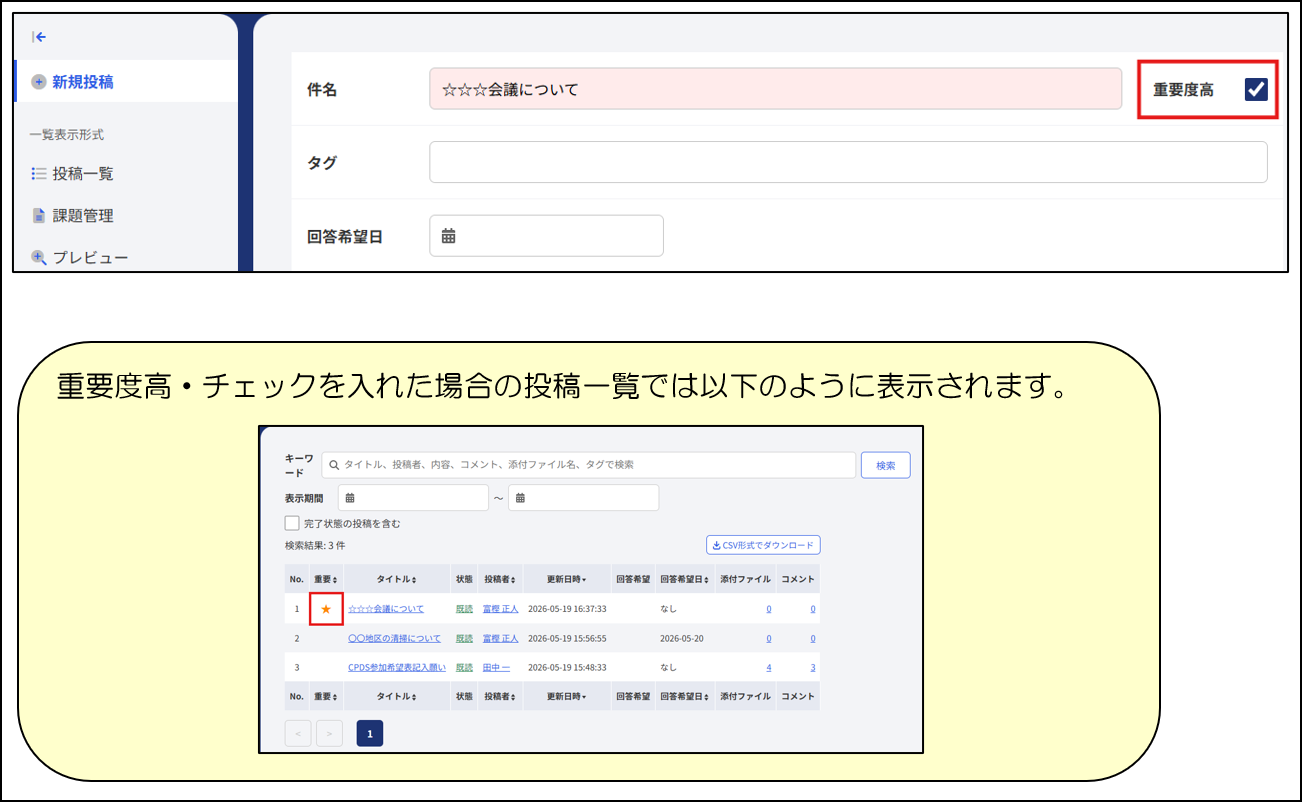Viewport: 1302px width, 802px height.
Task: Sort by タイトル in the bottom table header
Action: pos(396,696)
